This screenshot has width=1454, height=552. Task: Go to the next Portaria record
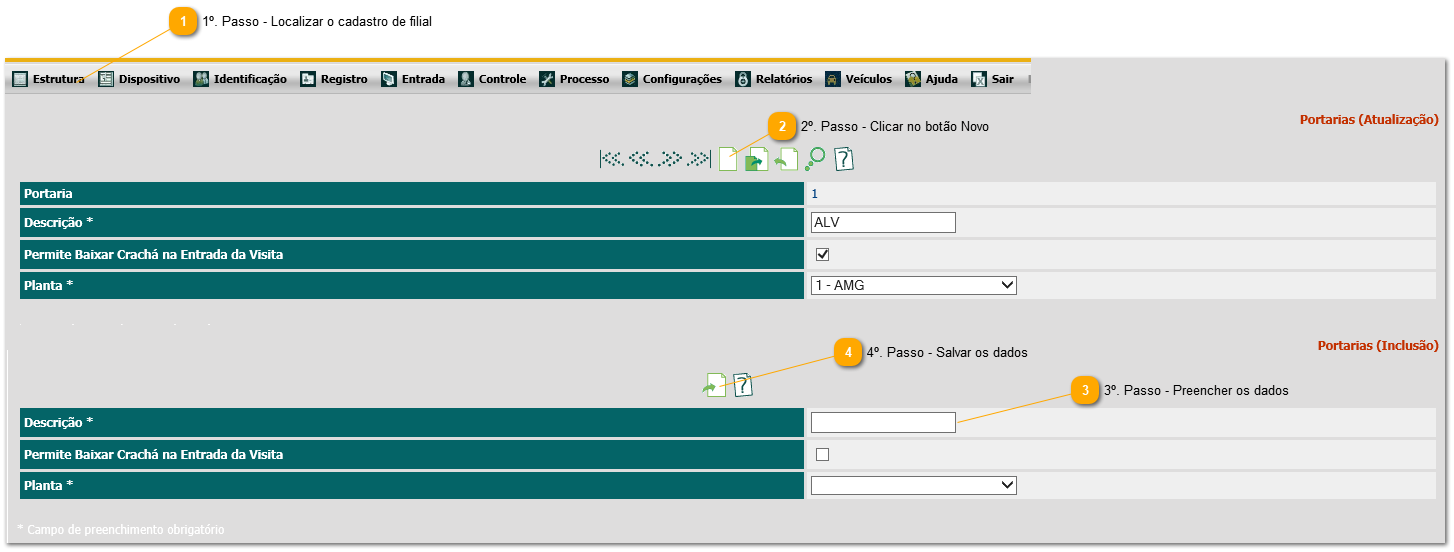(x=671, y=158)
